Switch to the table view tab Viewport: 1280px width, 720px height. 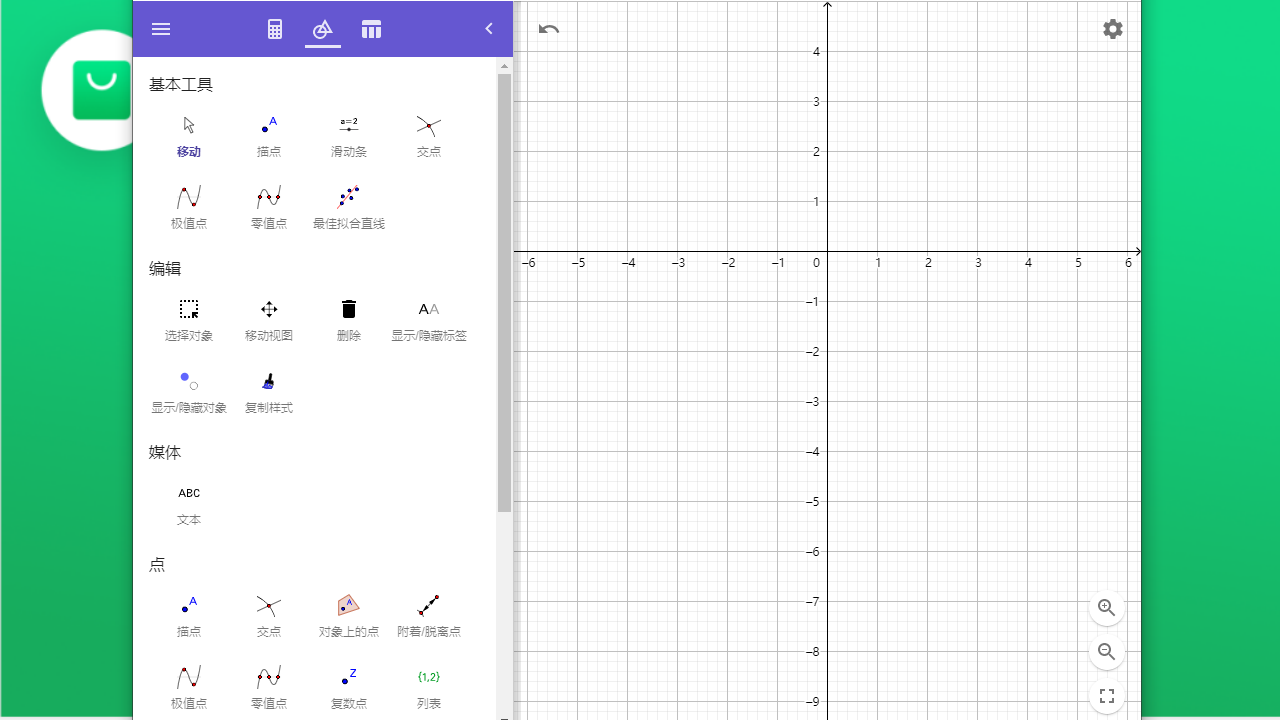(371, 28)
